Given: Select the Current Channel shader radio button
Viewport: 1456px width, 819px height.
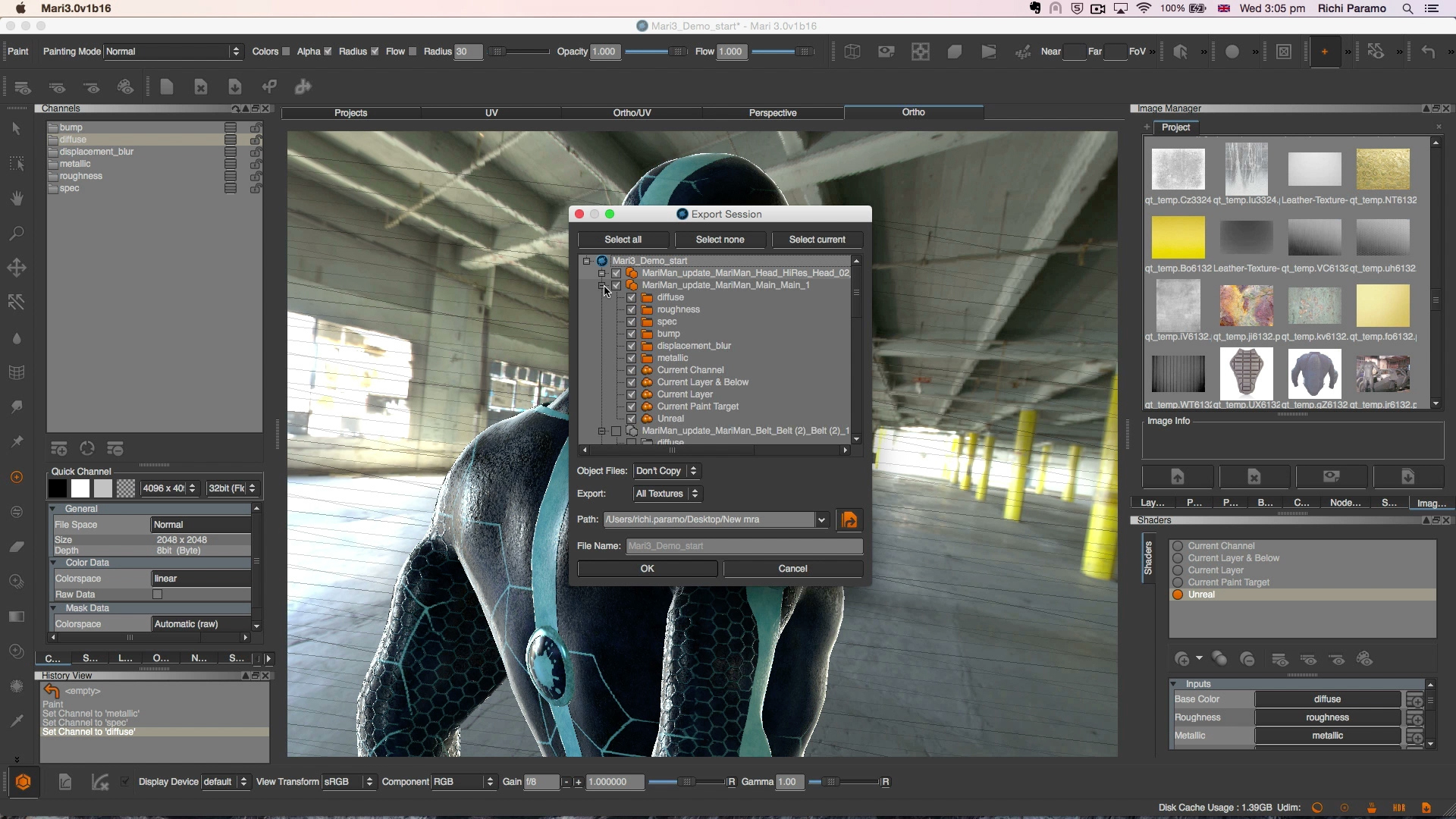Looking at the screenshot, I should 1178,545.
